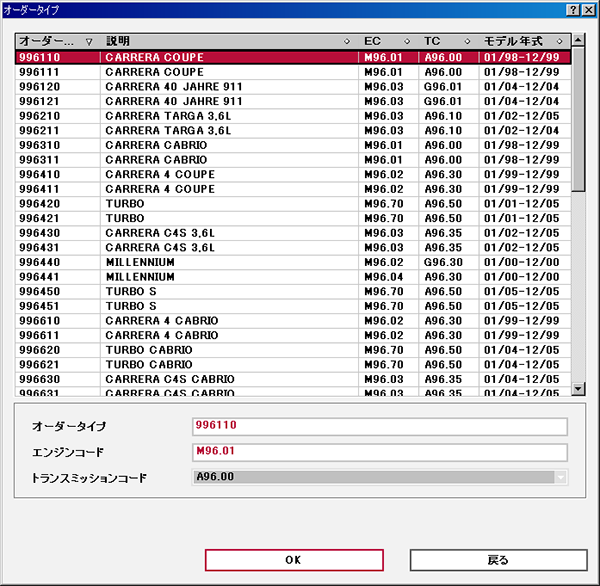Click the list scrollbar up arrow
600x586 pixels.
click(x=578, y=39)
